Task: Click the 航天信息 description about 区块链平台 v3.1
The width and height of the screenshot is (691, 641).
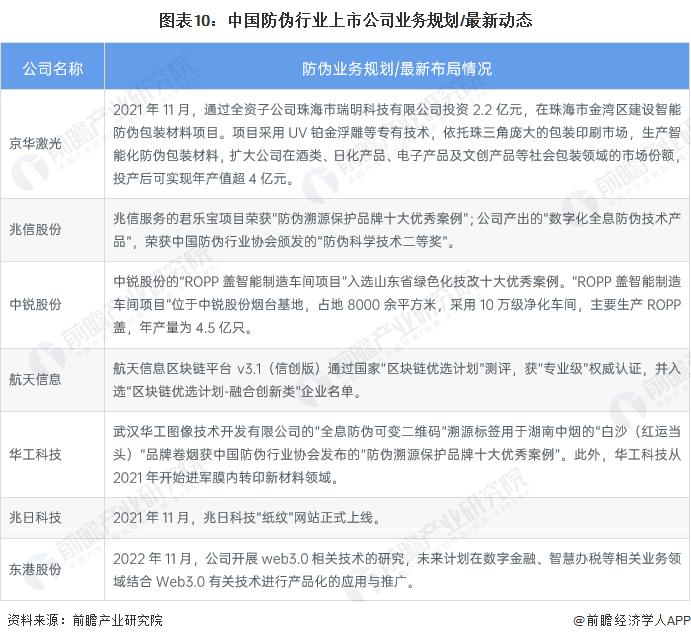Action: pyautogui.click(x=397, y=379)
